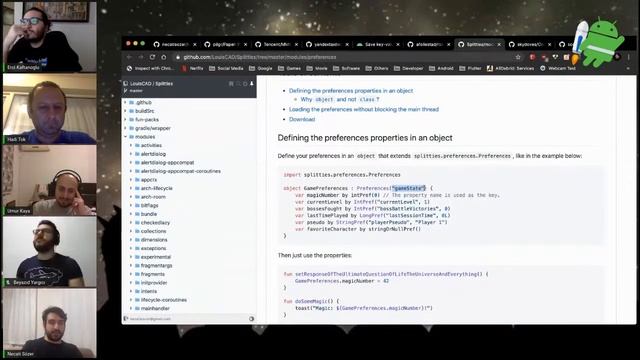Click the master branch label in Octotree
Screen dimensions: 640x360
[136, 91]
